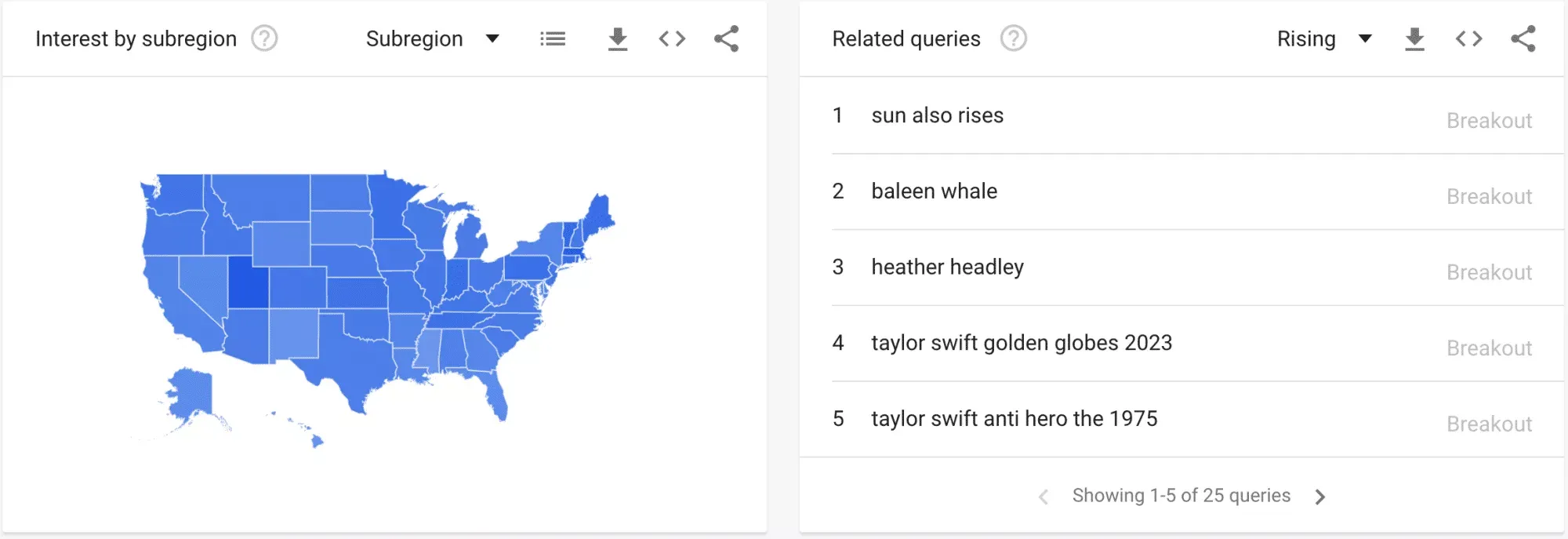Image resolution: width=1568 pixels, height=539 pixels.
Task: Select the 'heather headley' query
Action: coord(947,268)
